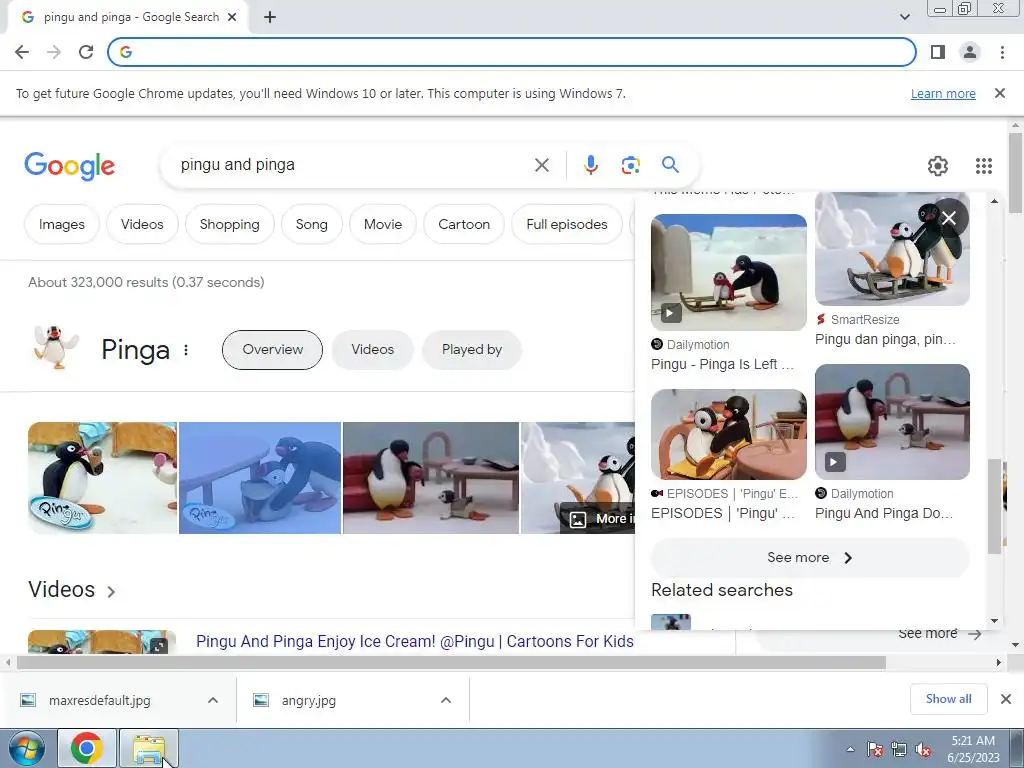Open EPISODES Pingu image result
The height and width of the screenshot is (768, 1024).
(x=729, y=435)
